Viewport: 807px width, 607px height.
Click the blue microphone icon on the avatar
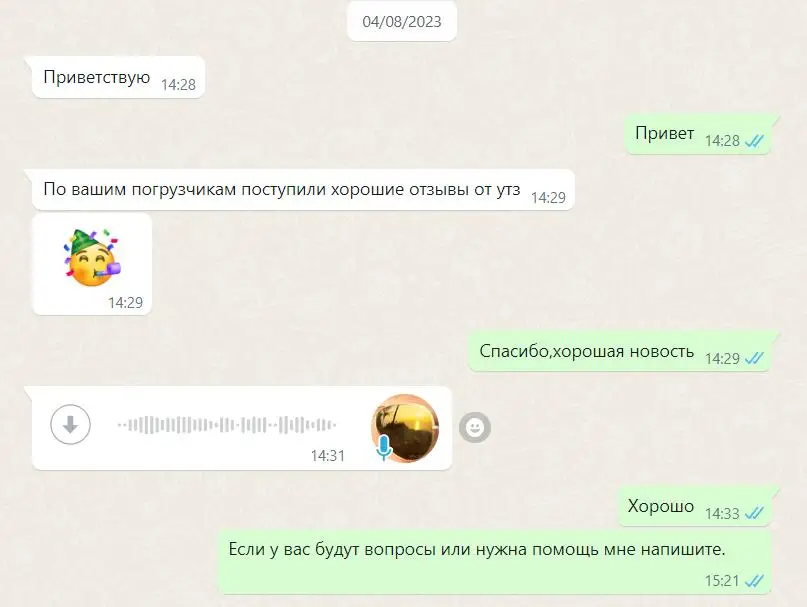(383, 447)
